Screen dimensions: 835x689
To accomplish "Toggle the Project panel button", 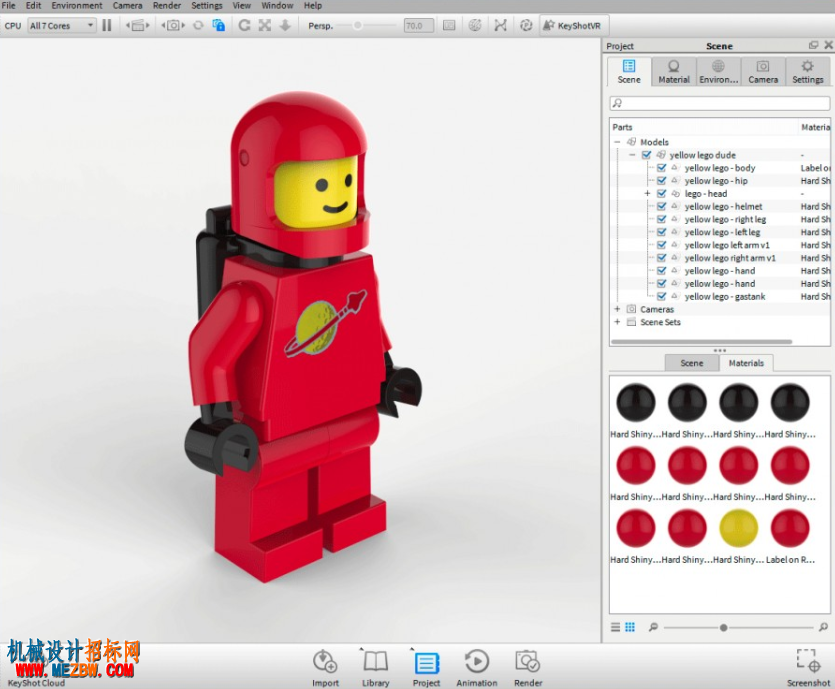I will 426,668.
